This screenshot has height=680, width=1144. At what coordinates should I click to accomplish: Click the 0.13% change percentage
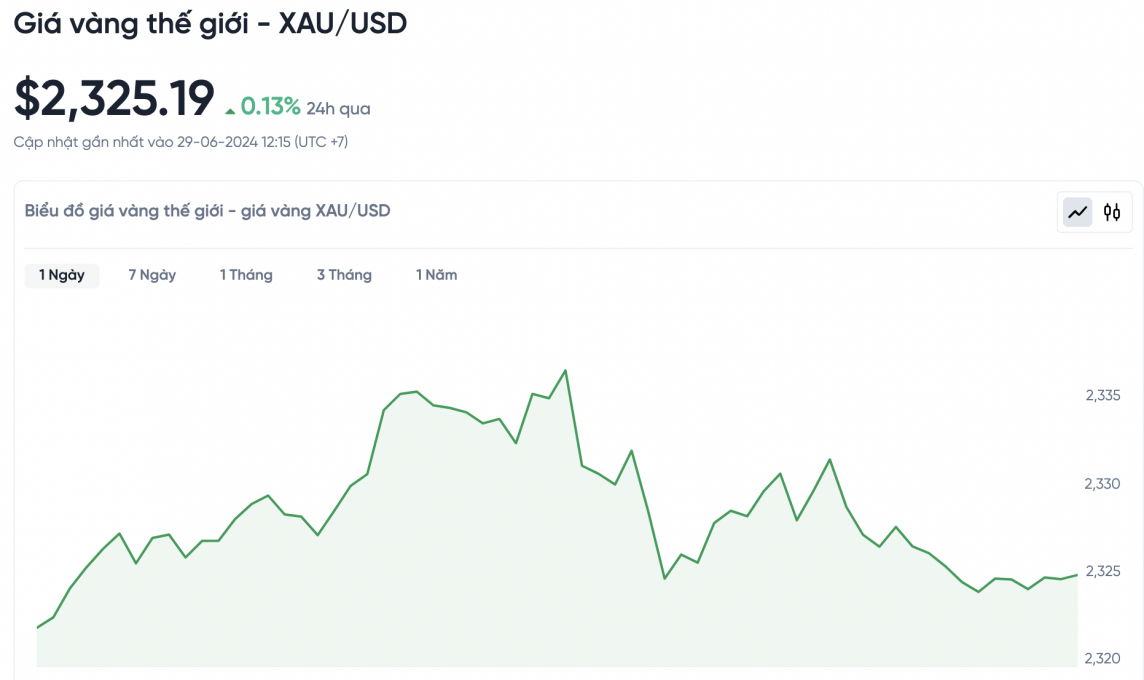point(270,106)
